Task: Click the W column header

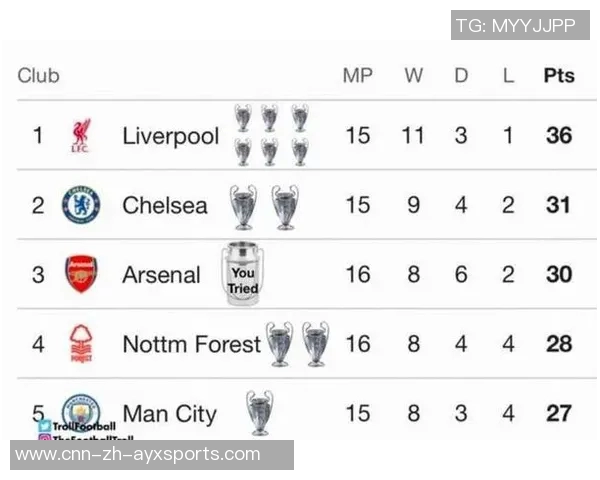Action: (413, 75)
